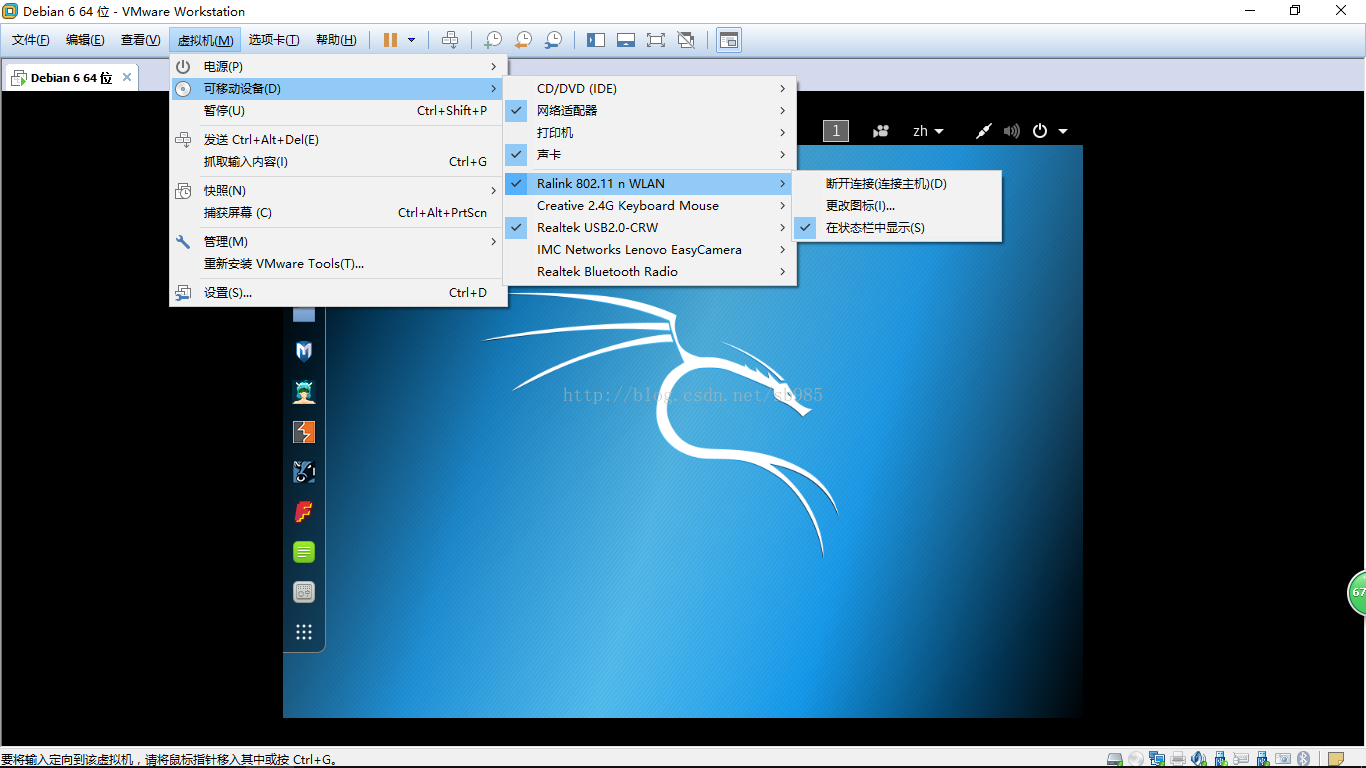Click the console view toolbar icon

click(x=729, y=40)
